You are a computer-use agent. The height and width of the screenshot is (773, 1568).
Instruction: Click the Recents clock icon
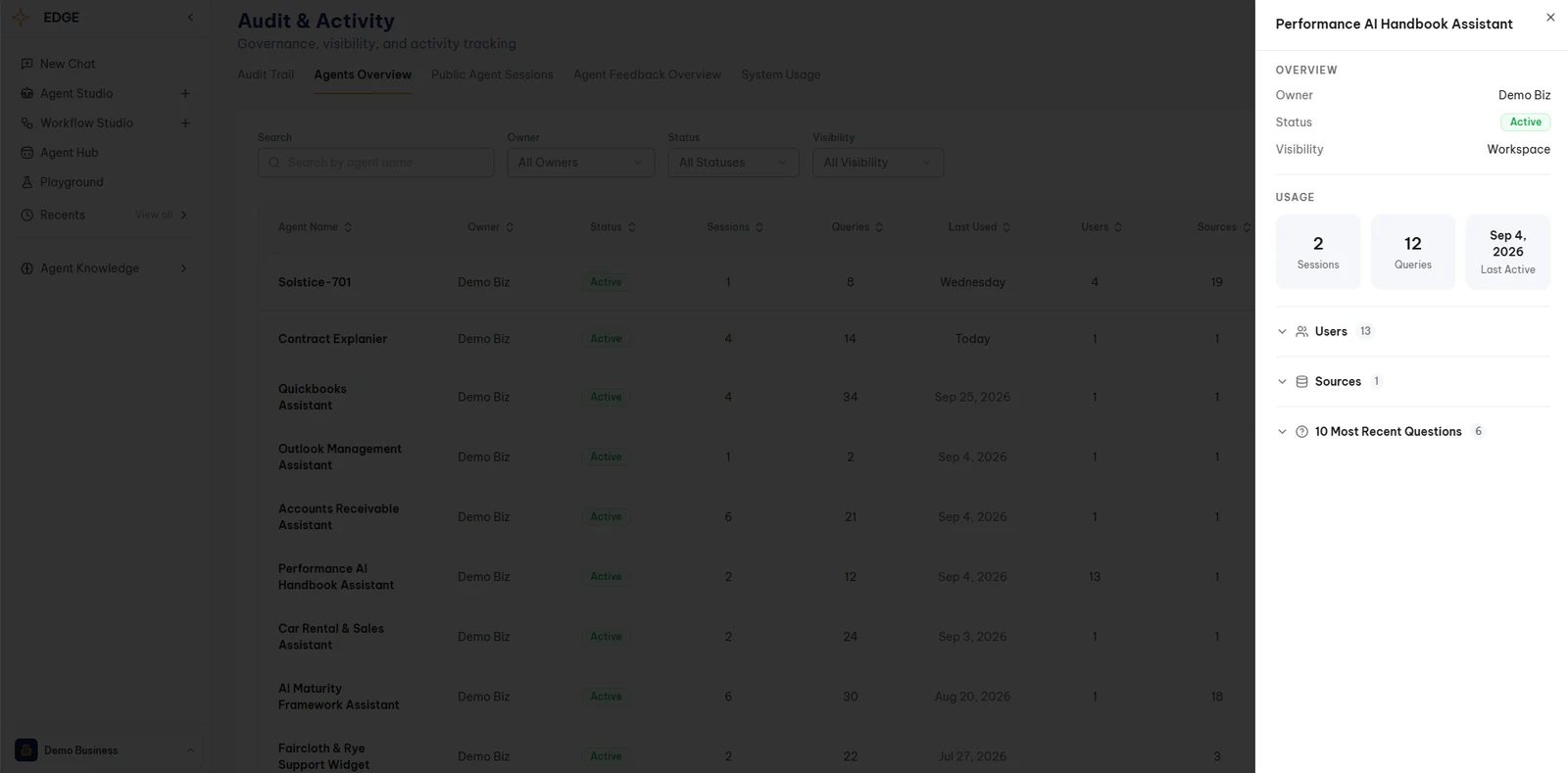(27, 215)
